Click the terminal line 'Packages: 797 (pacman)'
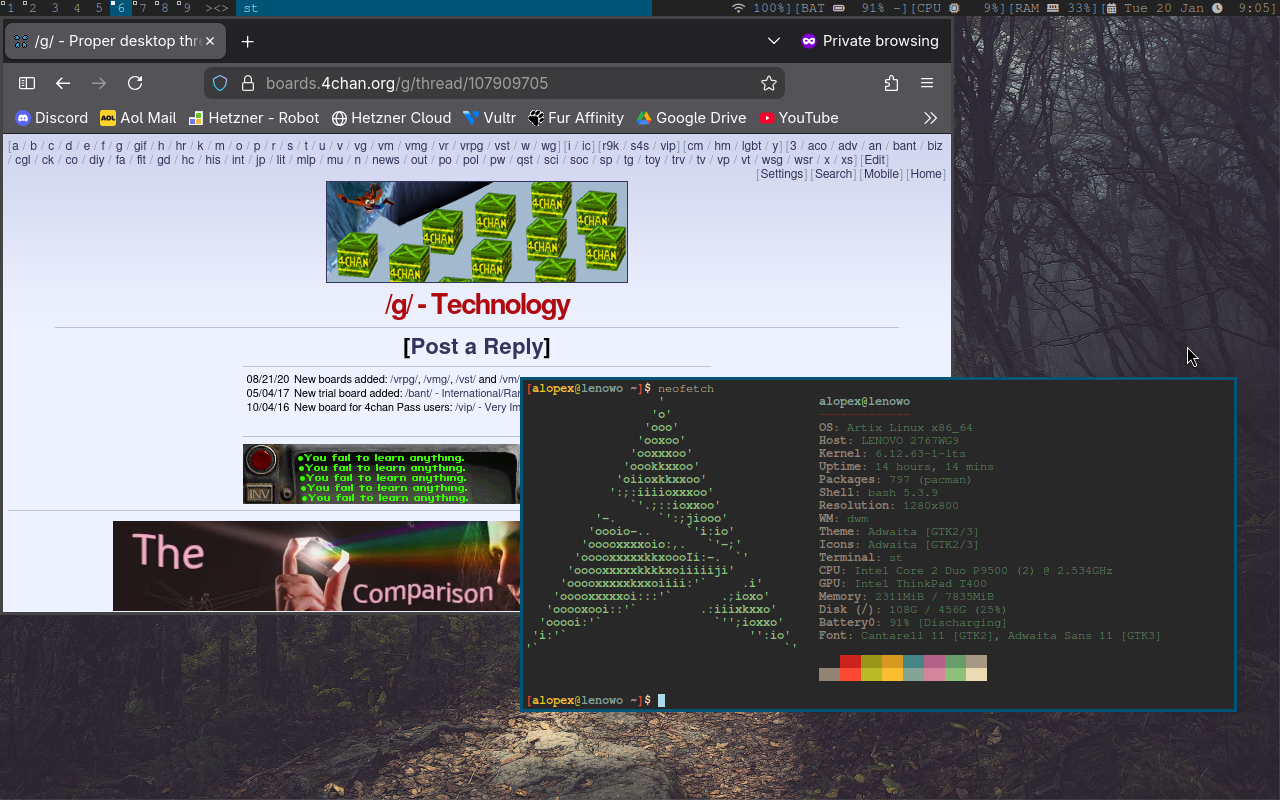 (x=896, y=480)
